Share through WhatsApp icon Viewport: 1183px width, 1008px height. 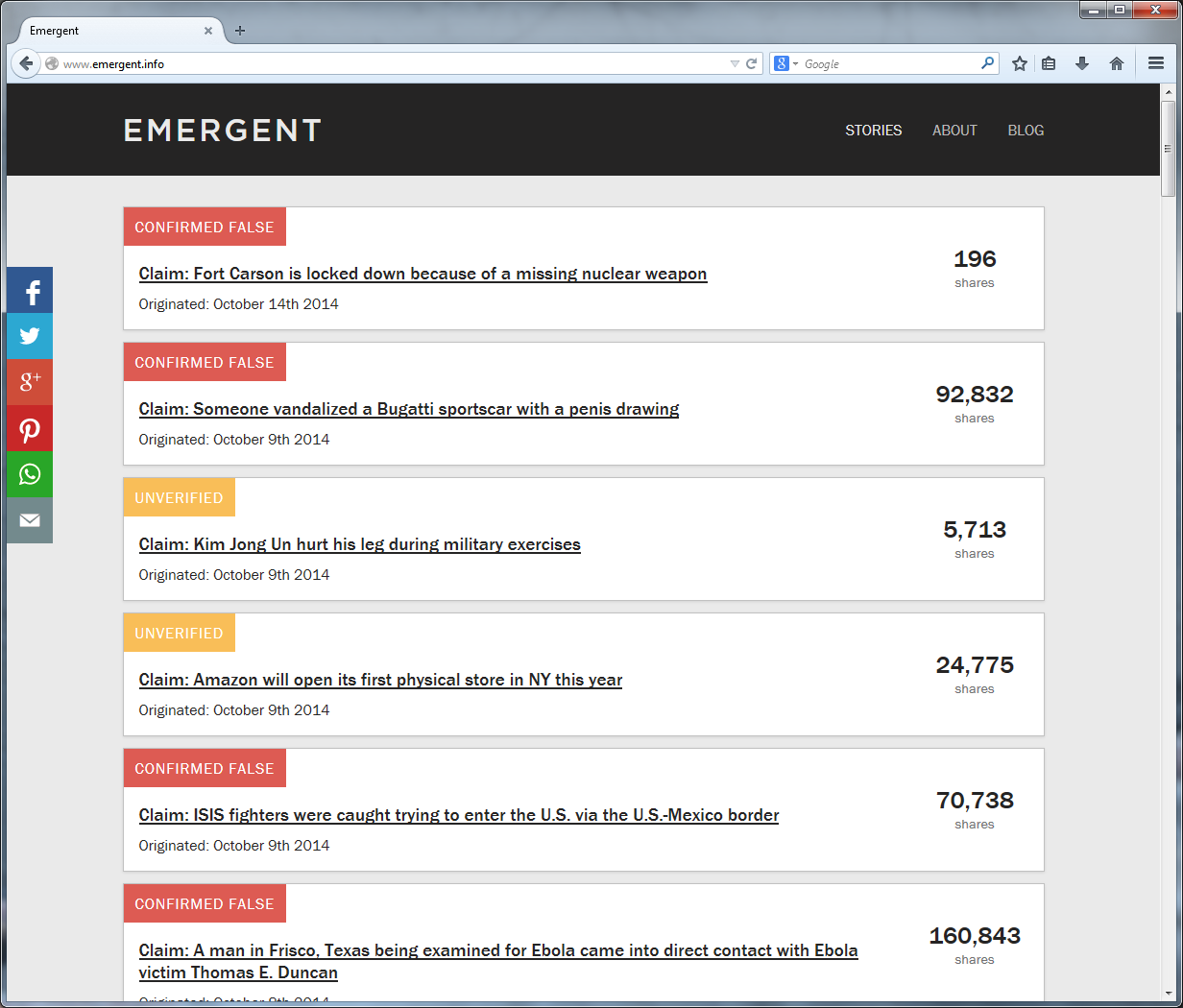pyautogui.click(x=30, y=474)
